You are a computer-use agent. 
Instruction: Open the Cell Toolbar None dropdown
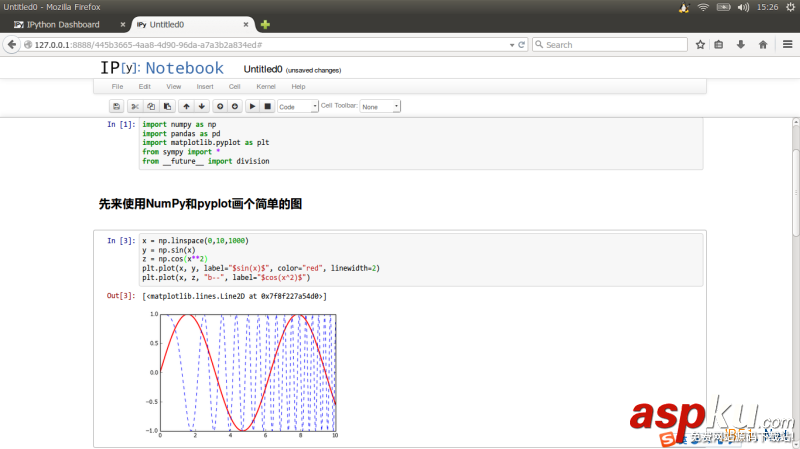(x=380, y=106)
